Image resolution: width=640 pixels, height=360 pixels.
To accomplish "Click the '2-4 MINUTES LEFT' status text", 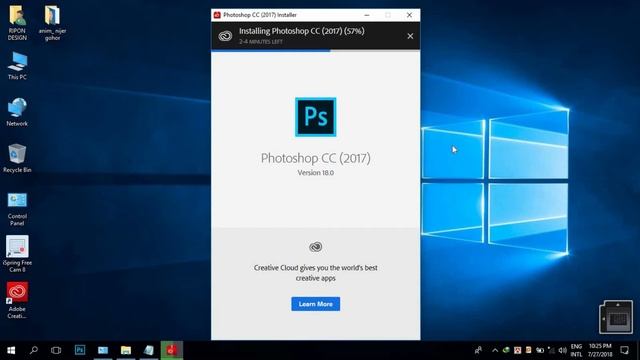I will [261, 42].
